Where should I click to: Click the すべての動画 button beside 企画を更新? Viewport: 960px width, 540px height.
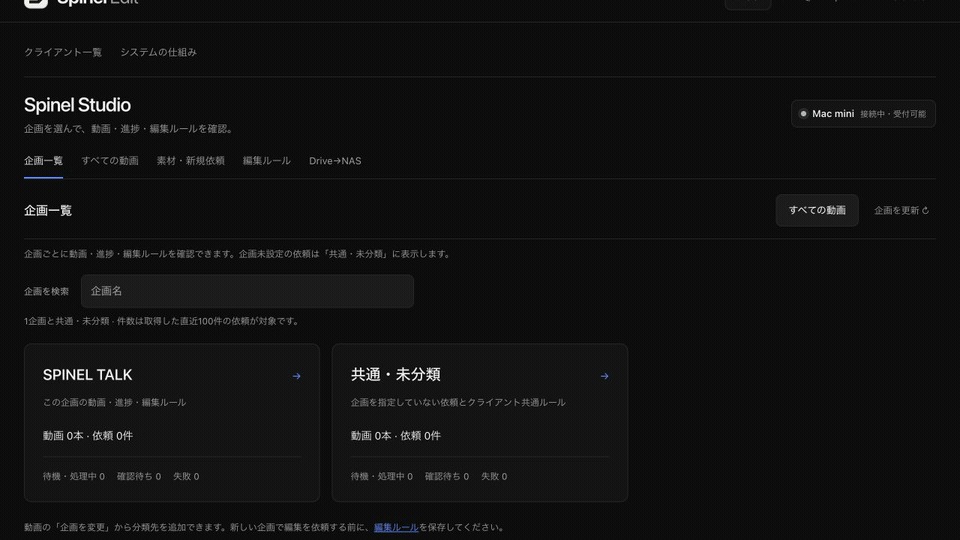pos(817,210)
